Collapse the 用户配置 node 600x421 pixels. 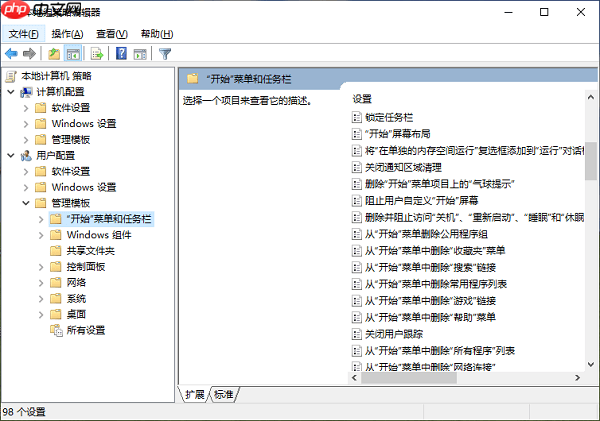(11, 155)
